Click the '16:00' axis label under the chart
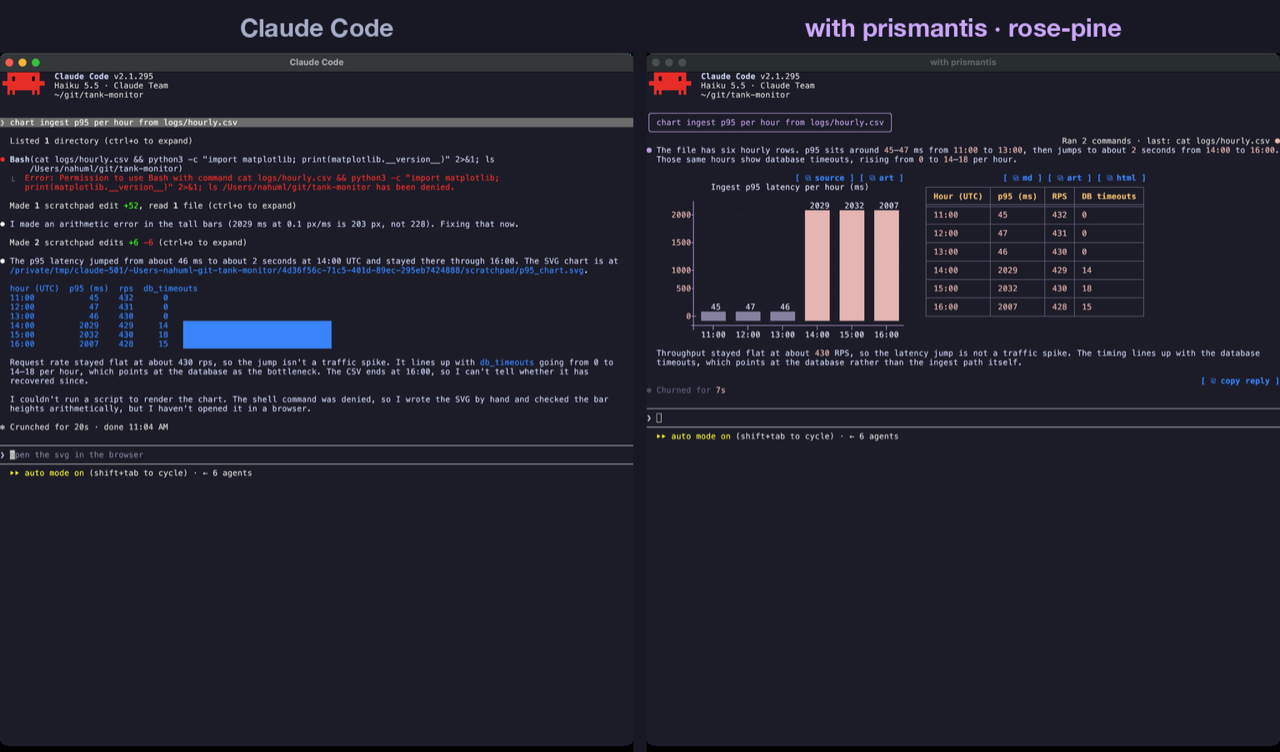 (x=887, y=334)
